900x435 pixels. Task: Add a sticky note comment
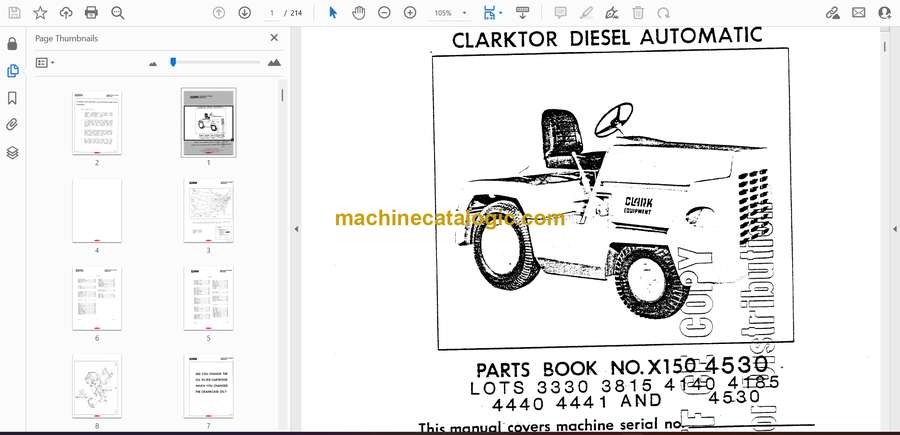pyautogui.click(x=560, y=13)
